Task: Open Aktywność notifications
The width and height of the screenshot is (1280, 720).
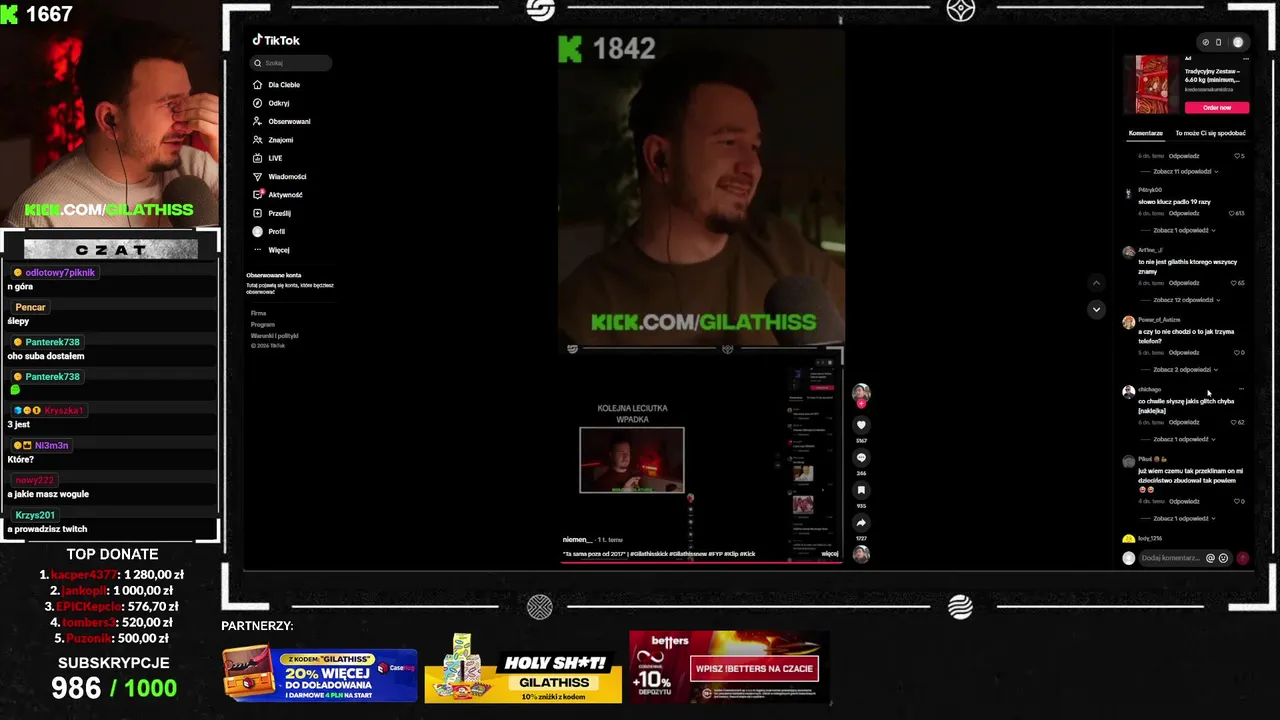Action: point(278,195)
